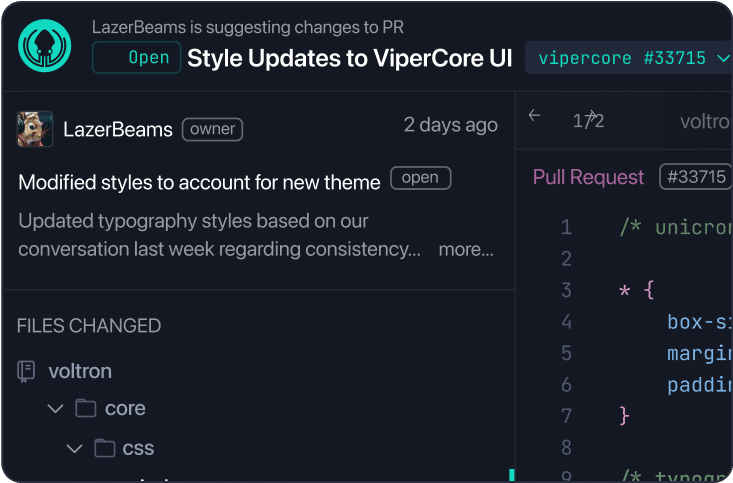Click the GitKraken squid logo

(x=44, y=45)
